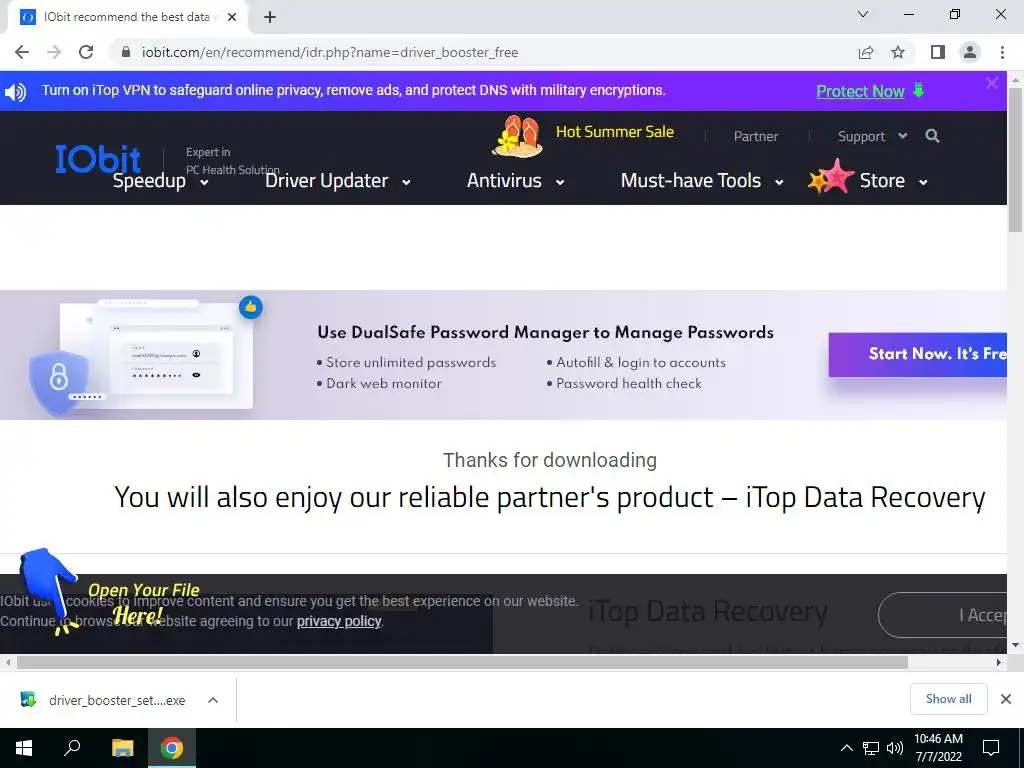Expand the Store menu
Screen dimensions: 1024x768
point(893,181)
